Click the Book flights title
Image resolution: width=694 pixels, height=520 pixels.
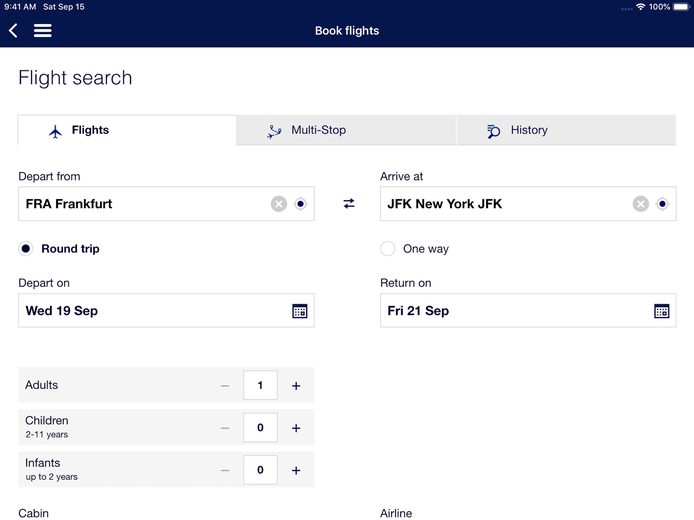pos(347,31)
